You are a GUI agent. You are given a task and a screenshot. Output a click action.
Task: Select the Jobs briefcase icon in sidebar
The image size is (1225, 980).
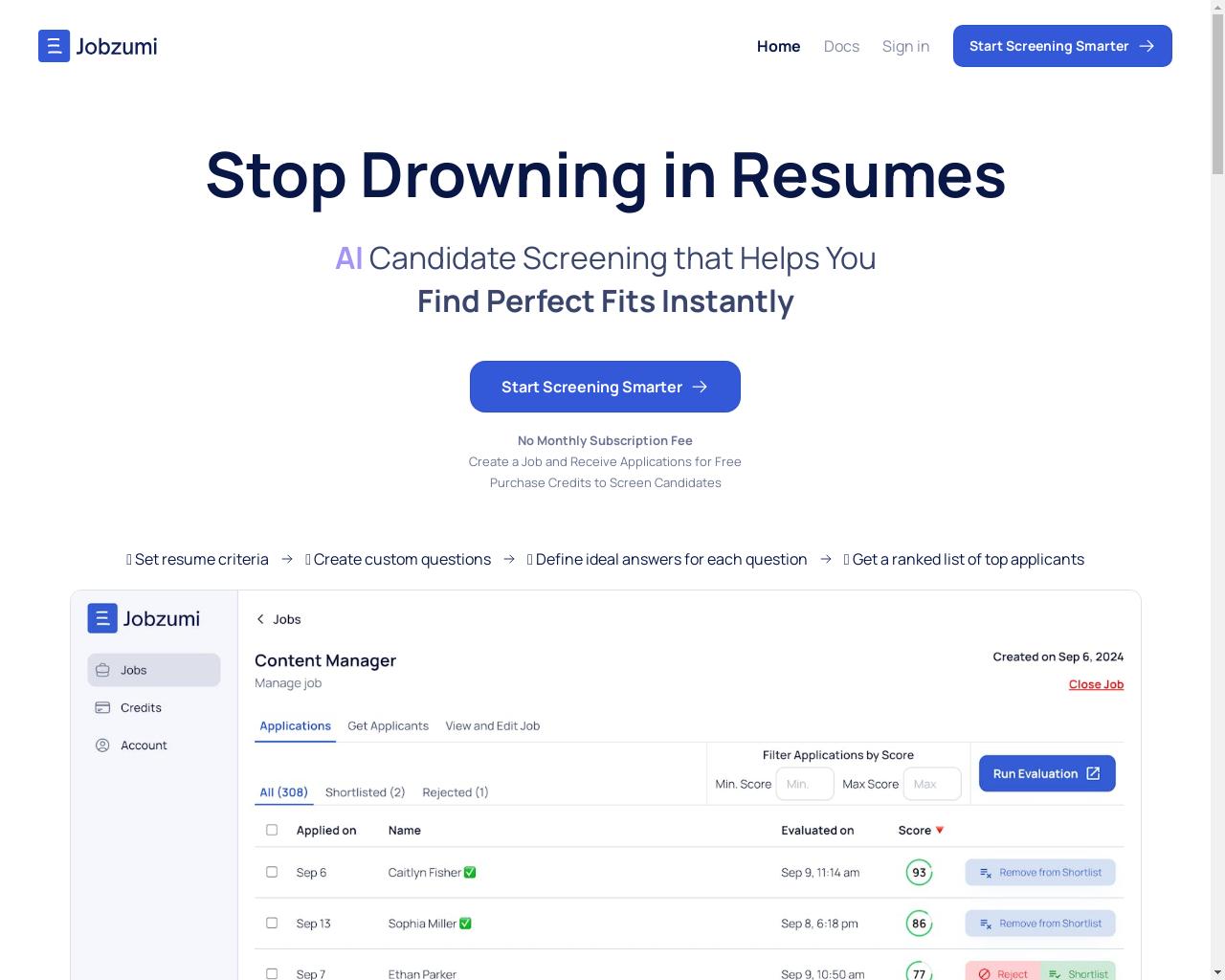(x=102, y=670)
